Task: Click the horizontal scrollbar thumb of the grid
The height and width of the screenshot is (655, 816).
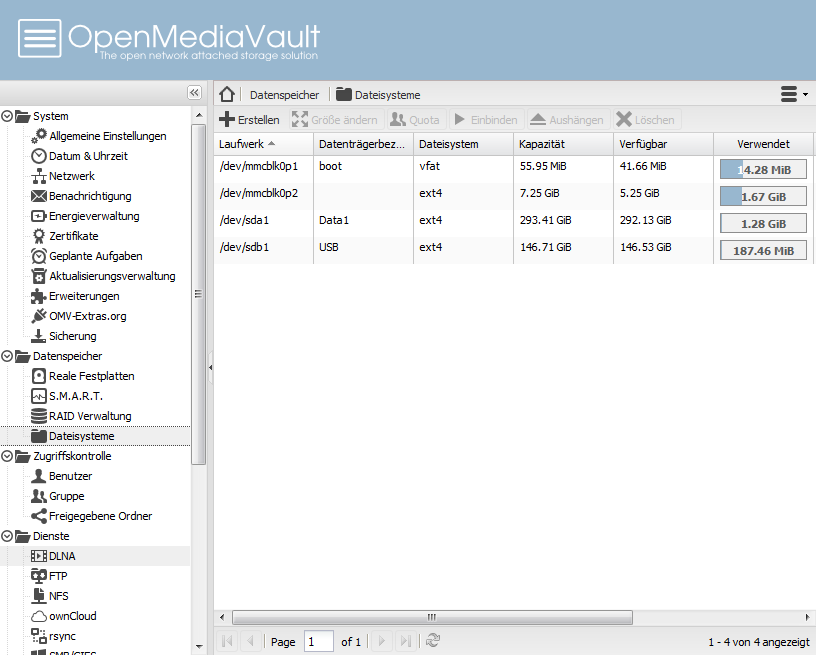Action: point(432,618)
